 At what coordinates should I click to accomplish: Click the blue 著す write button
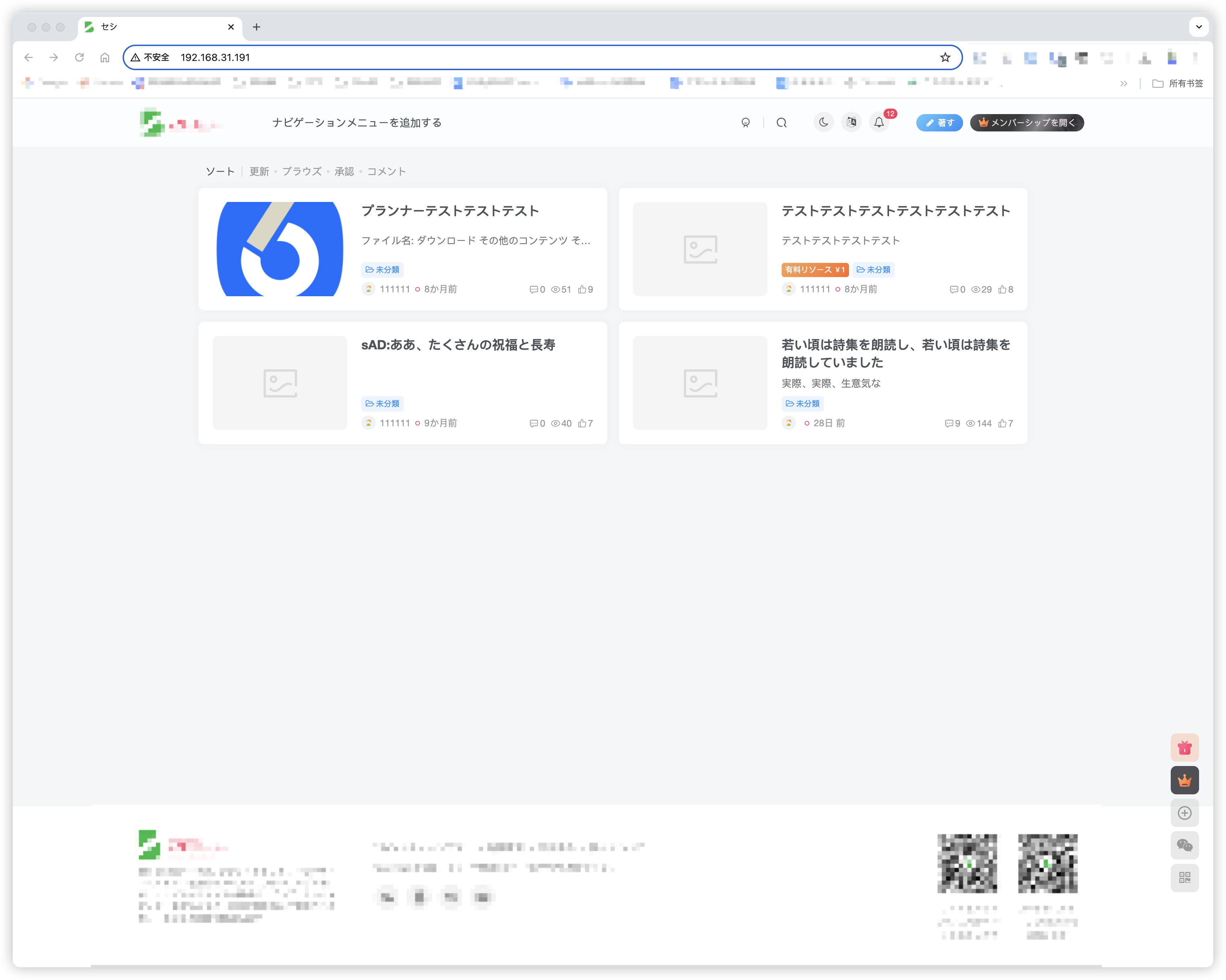(939, 122)
